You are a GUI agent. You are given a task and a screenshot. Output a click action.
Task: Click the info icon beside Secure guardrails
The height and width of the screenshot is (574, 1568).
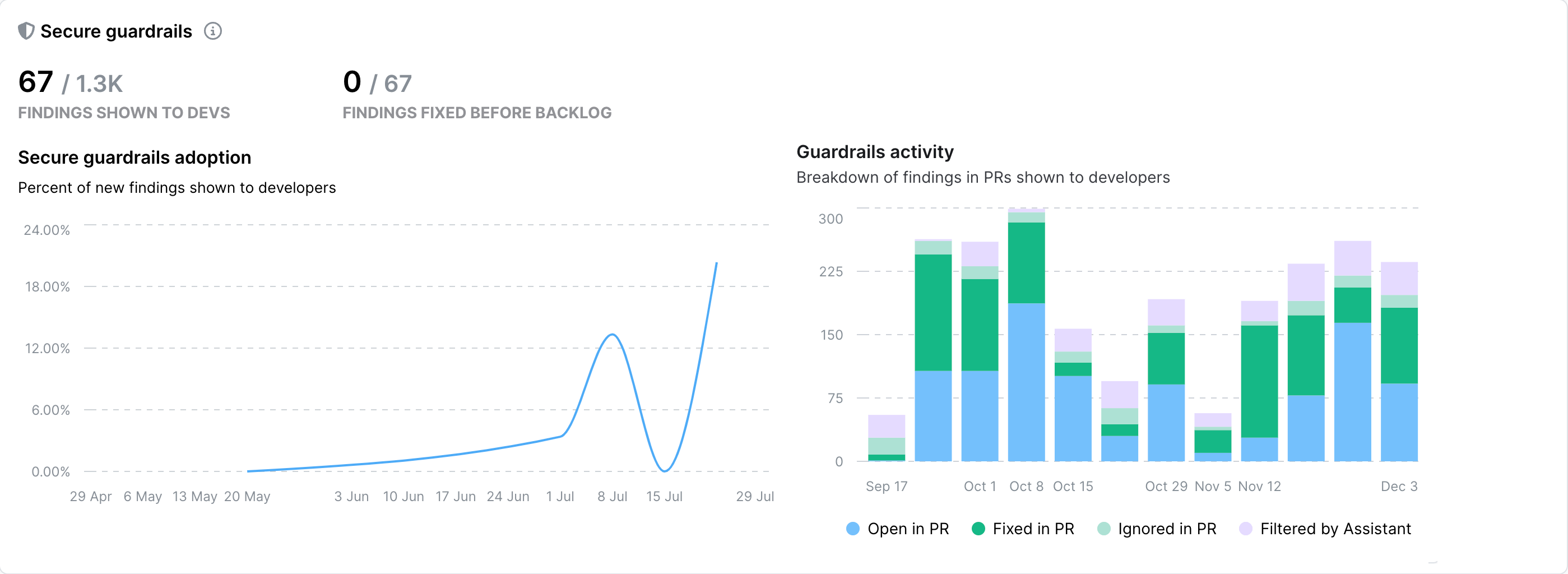tap(212, 31)
